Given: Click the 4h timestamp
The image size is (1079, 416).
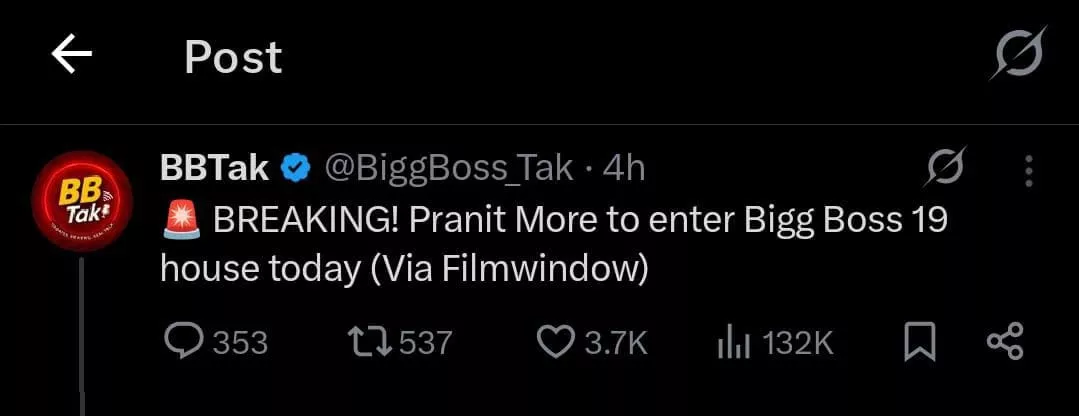Looking at the screenshot, I should [x=624, y=169].
